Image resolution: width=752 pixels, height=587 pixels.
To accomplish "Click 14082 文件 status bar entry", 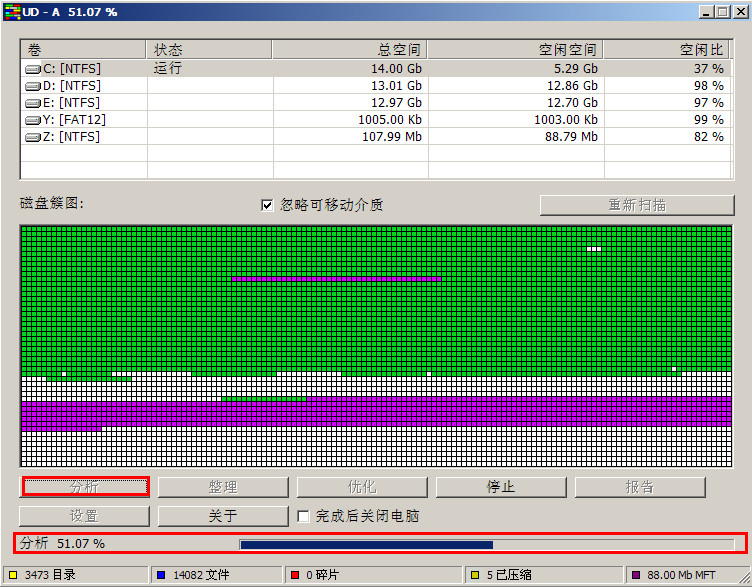I will point(217,575).
